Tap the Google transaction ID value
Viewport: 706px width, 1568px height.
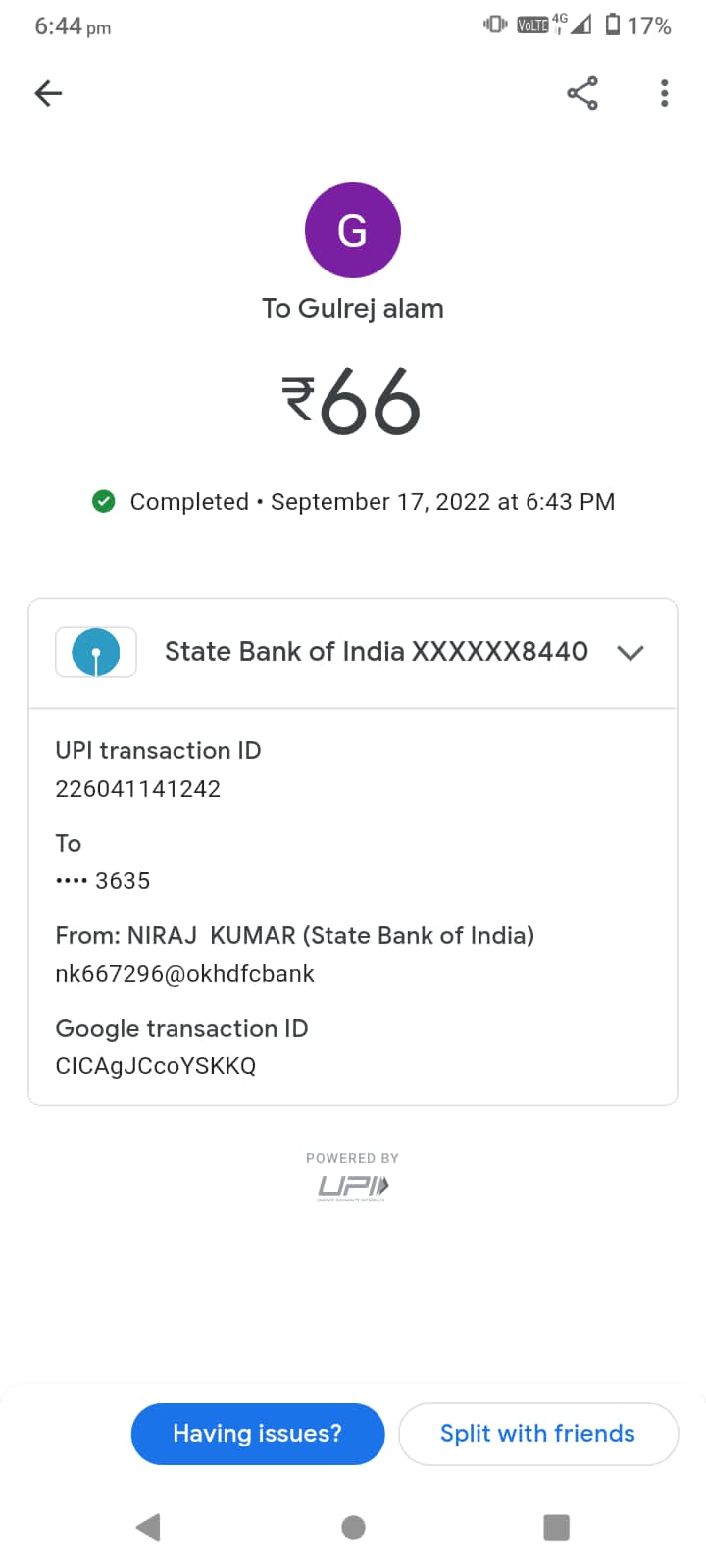pos(156,1066)
